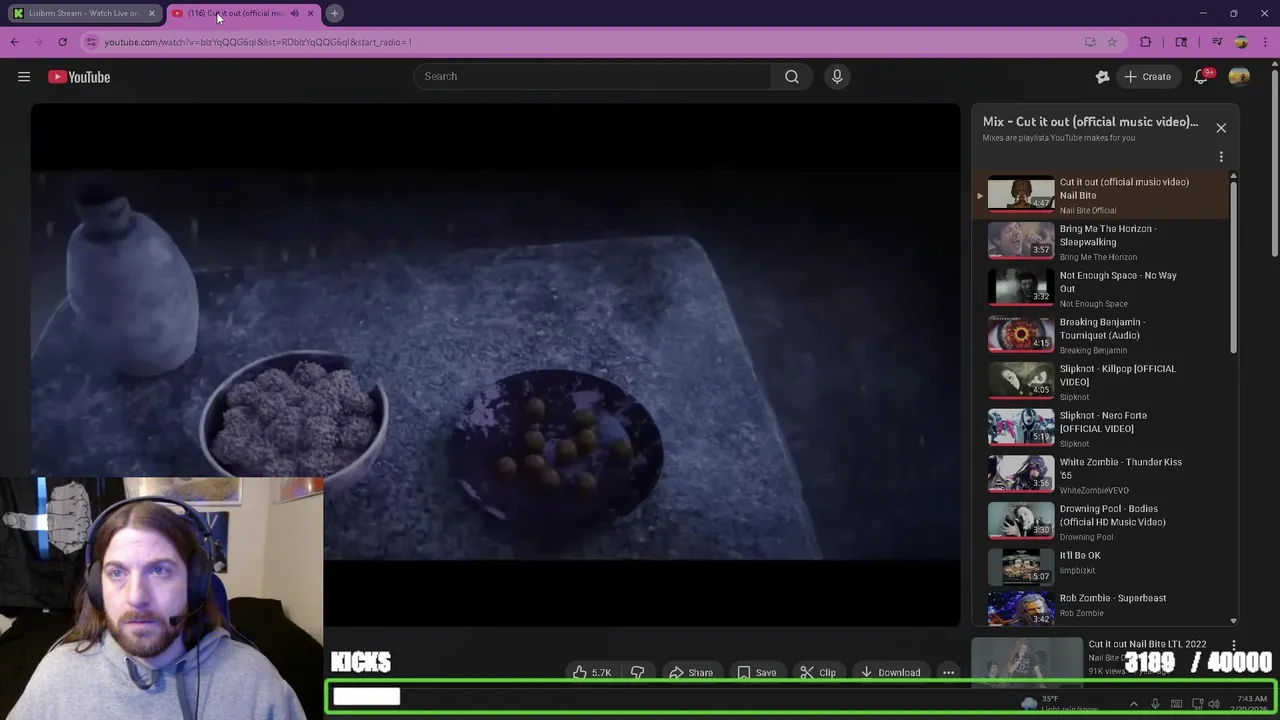Close the Mix playlist panel

(x=1221, y=128)
